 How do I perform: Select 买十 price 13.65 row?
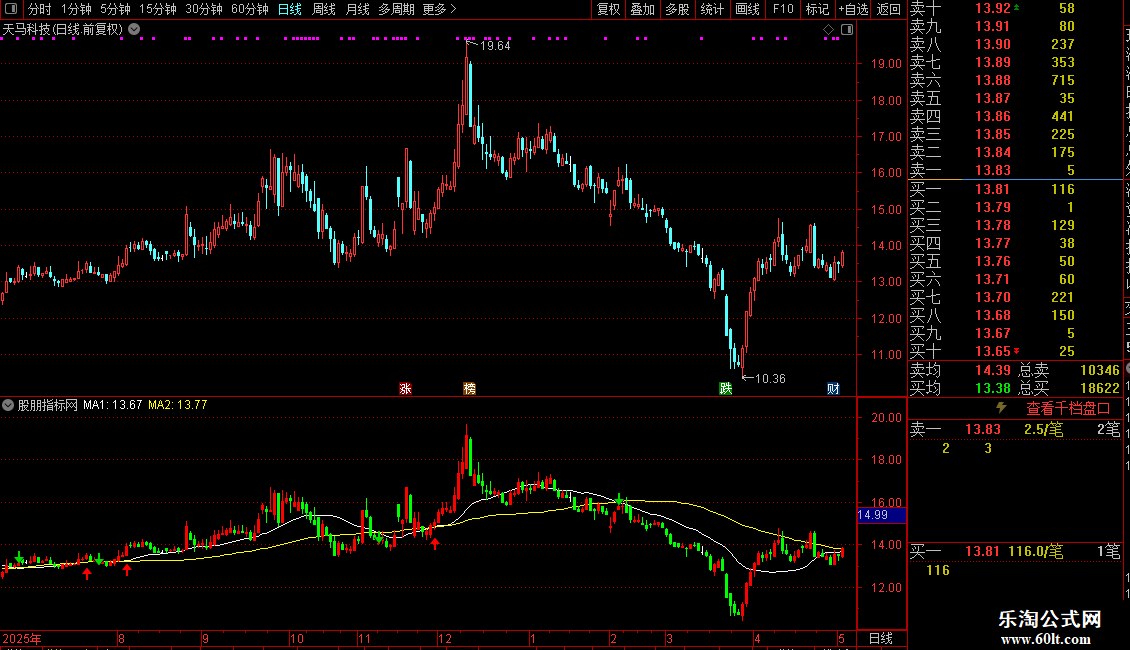(x=1015, y=351)
